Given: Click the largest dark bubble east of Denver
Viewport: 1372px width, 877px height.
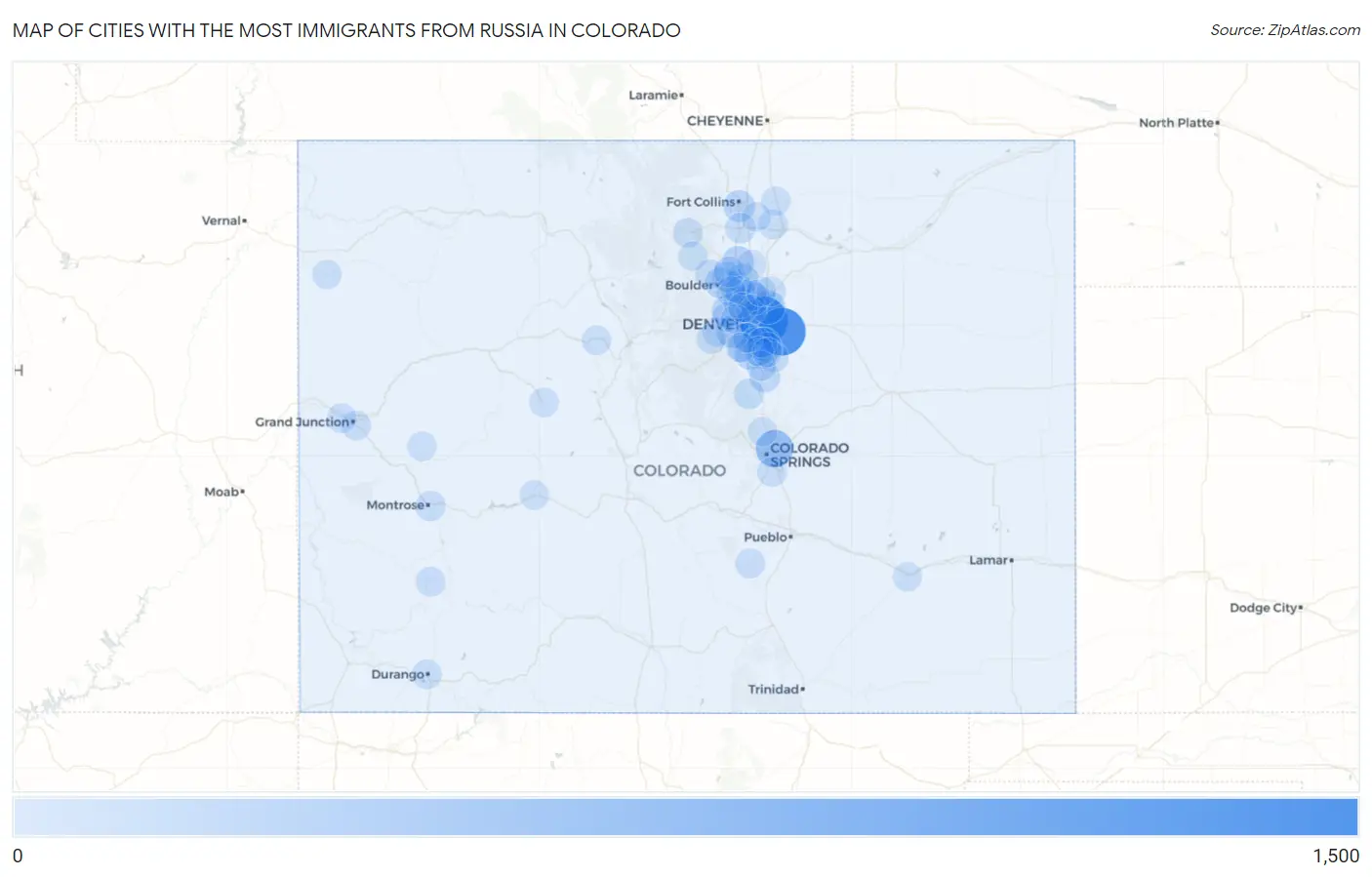Looking at the screenshot, I should (x=781, y=332).
